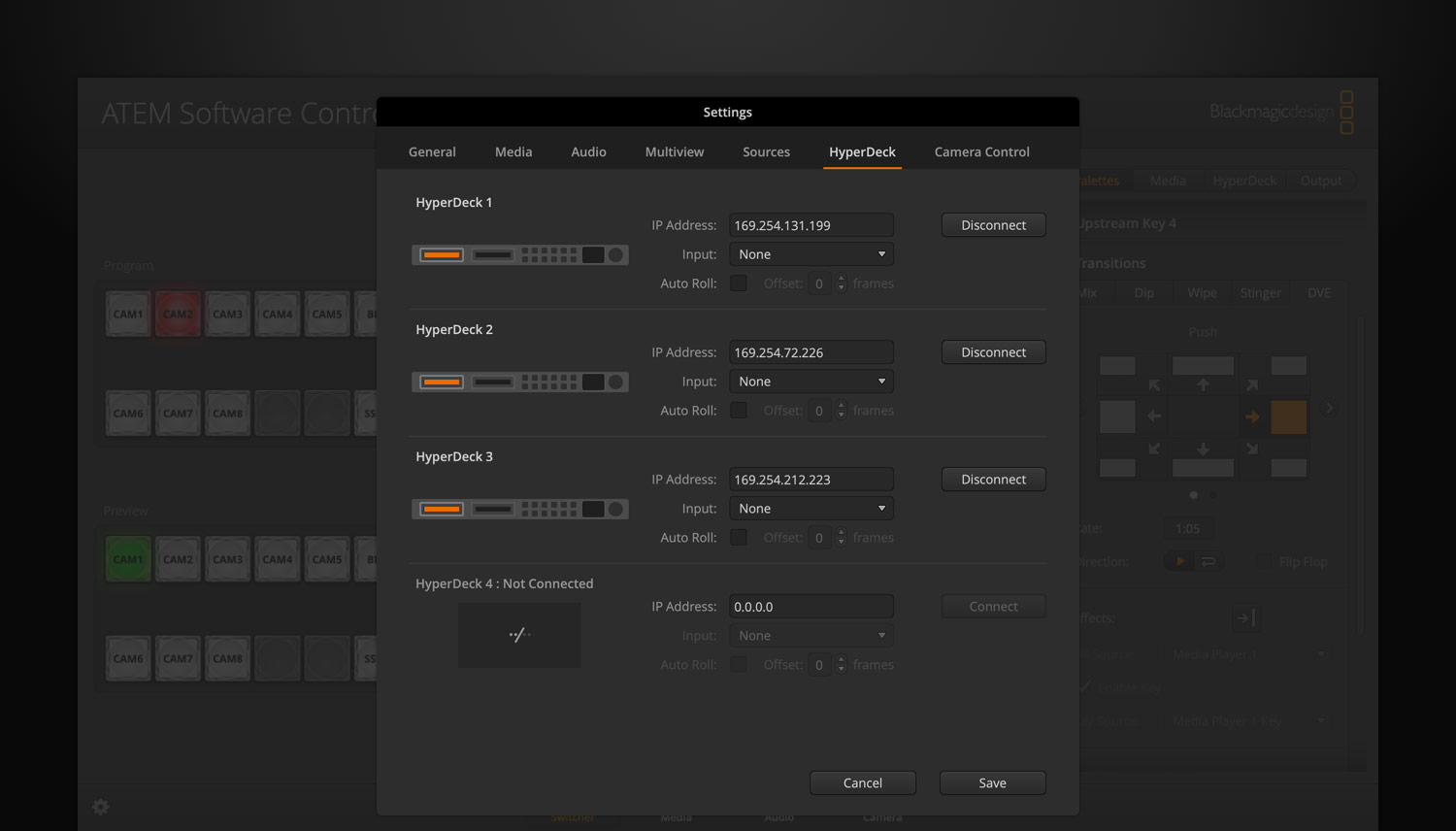Disconnect HyperDeck 2
Image resolution: width=1456 pixels, height=831 pixels.
tap(993, 351)
